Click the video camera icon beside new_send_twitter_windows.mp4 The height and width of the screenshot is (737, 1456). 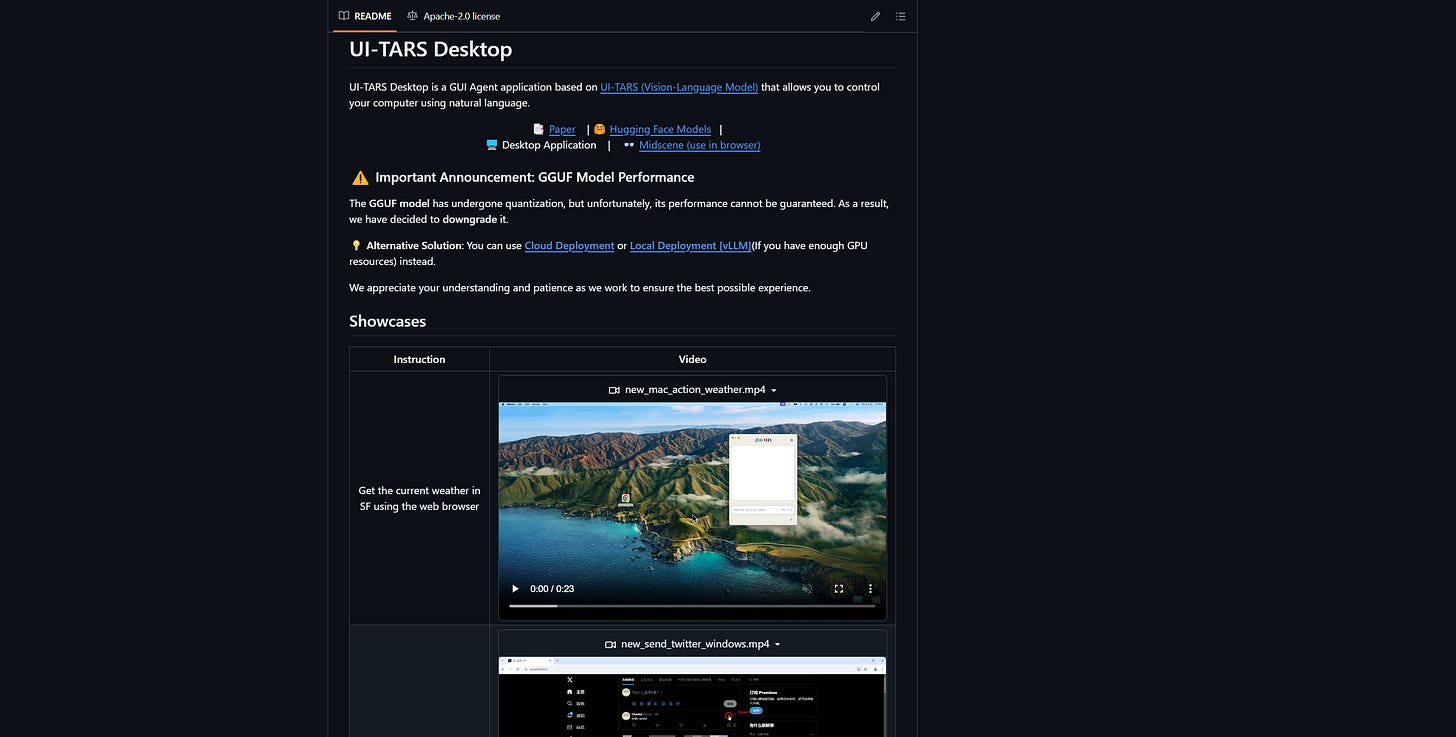point(610,645)
